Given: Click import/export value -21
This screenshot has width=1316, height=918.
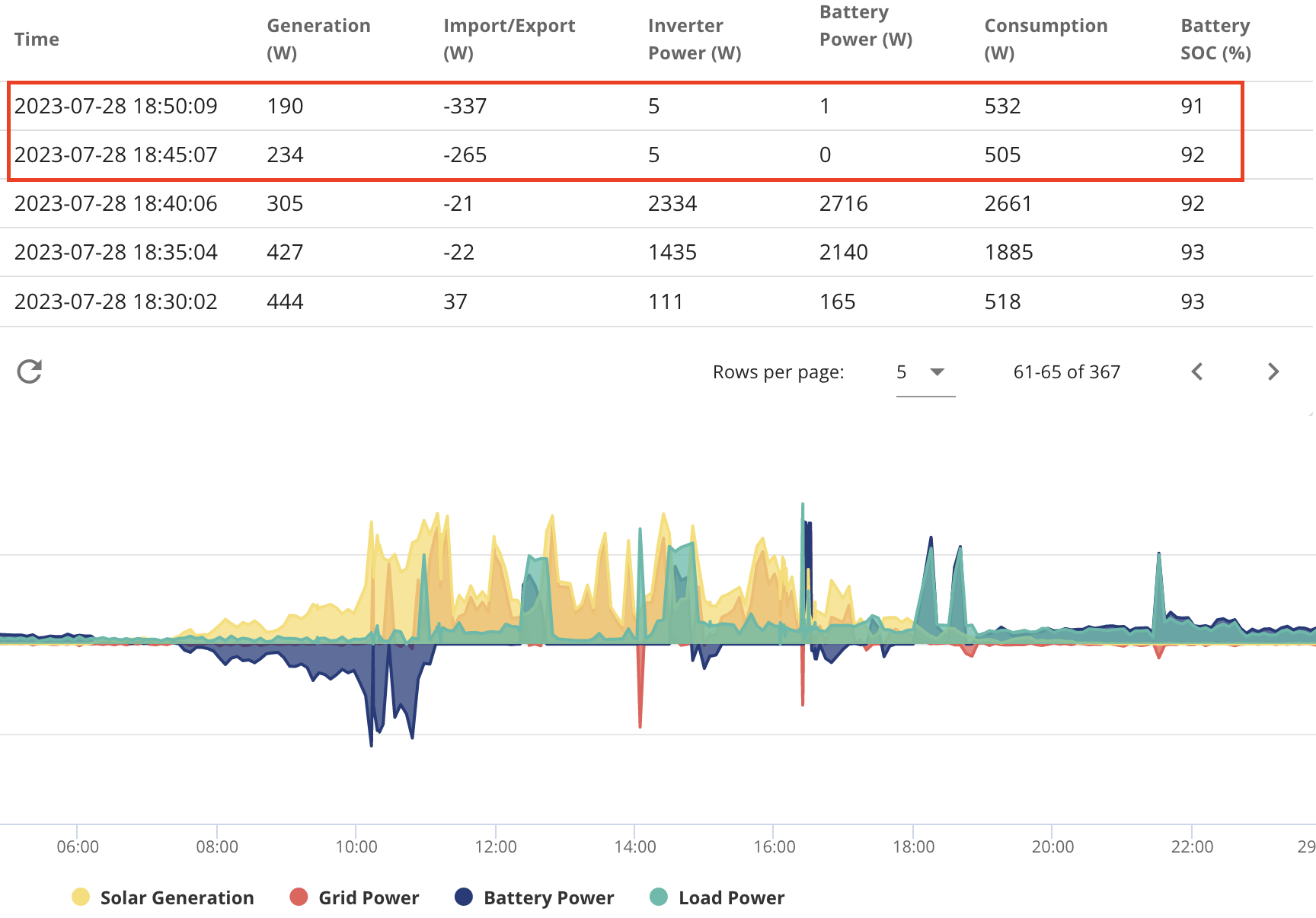Looking at the screenshot, I should tap(458, 203).
